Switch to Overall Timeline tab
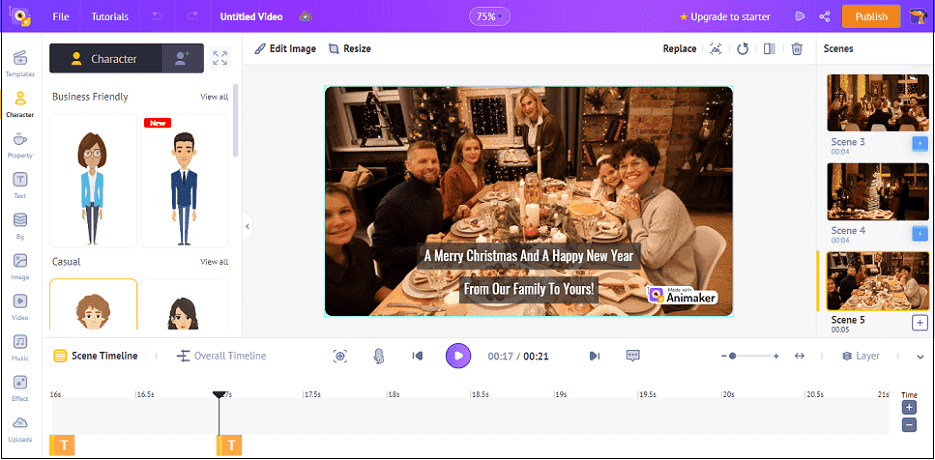The image size is (935, 460). (222, 356)
